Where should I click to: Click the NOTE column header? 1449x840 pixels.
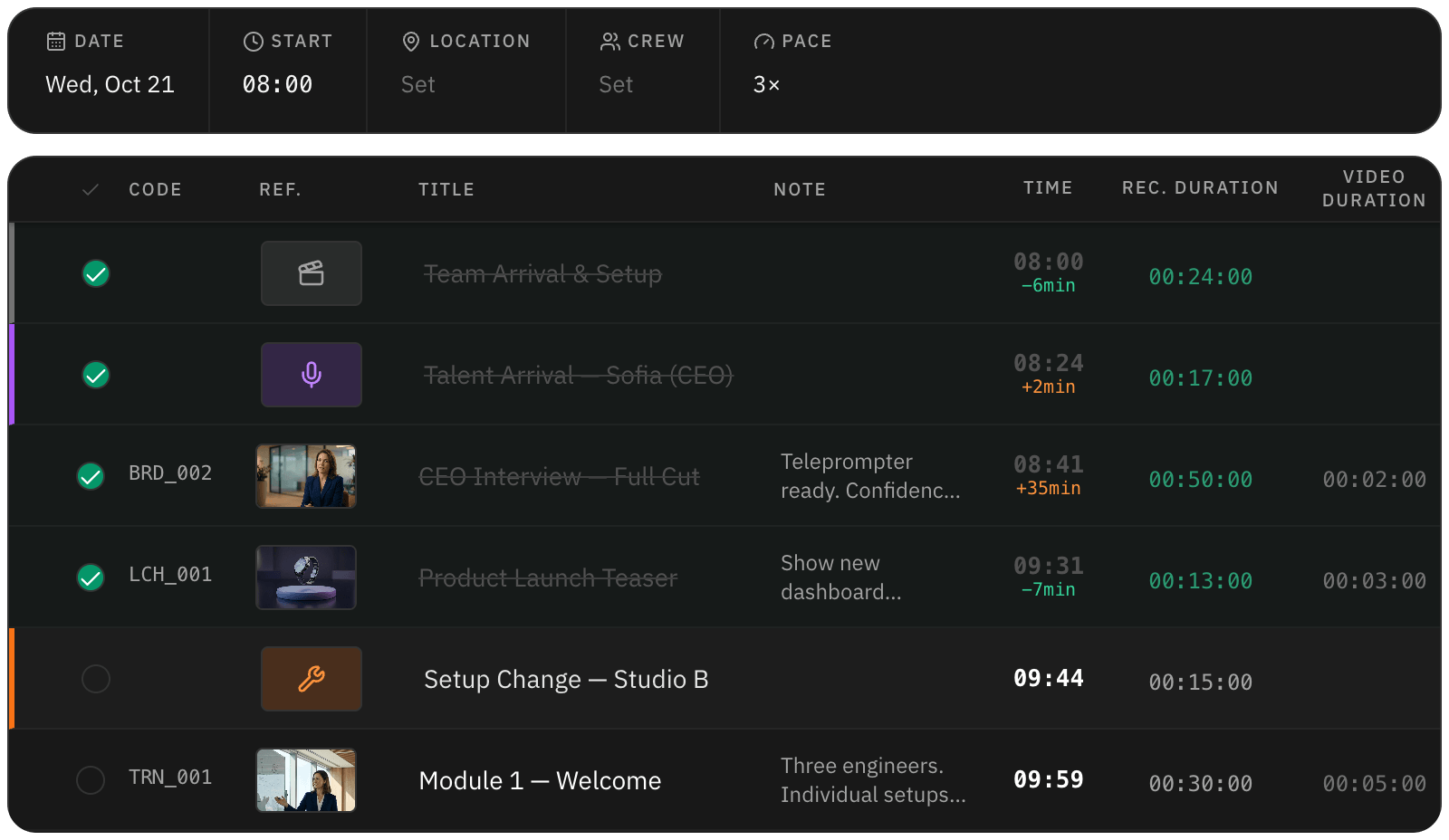click(800, 189)
